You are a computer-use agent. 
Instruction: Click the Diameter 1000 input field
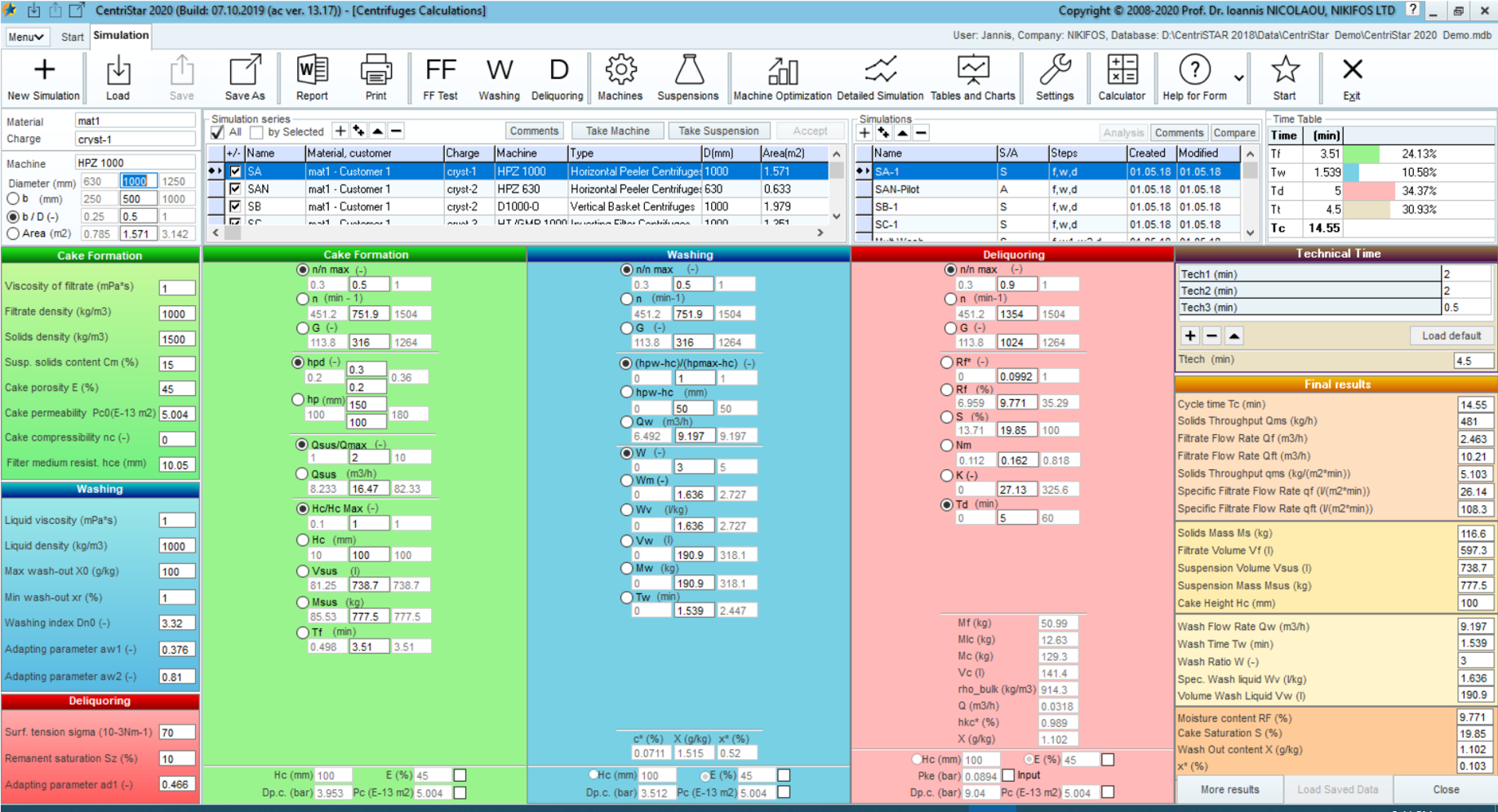[139, 181]
